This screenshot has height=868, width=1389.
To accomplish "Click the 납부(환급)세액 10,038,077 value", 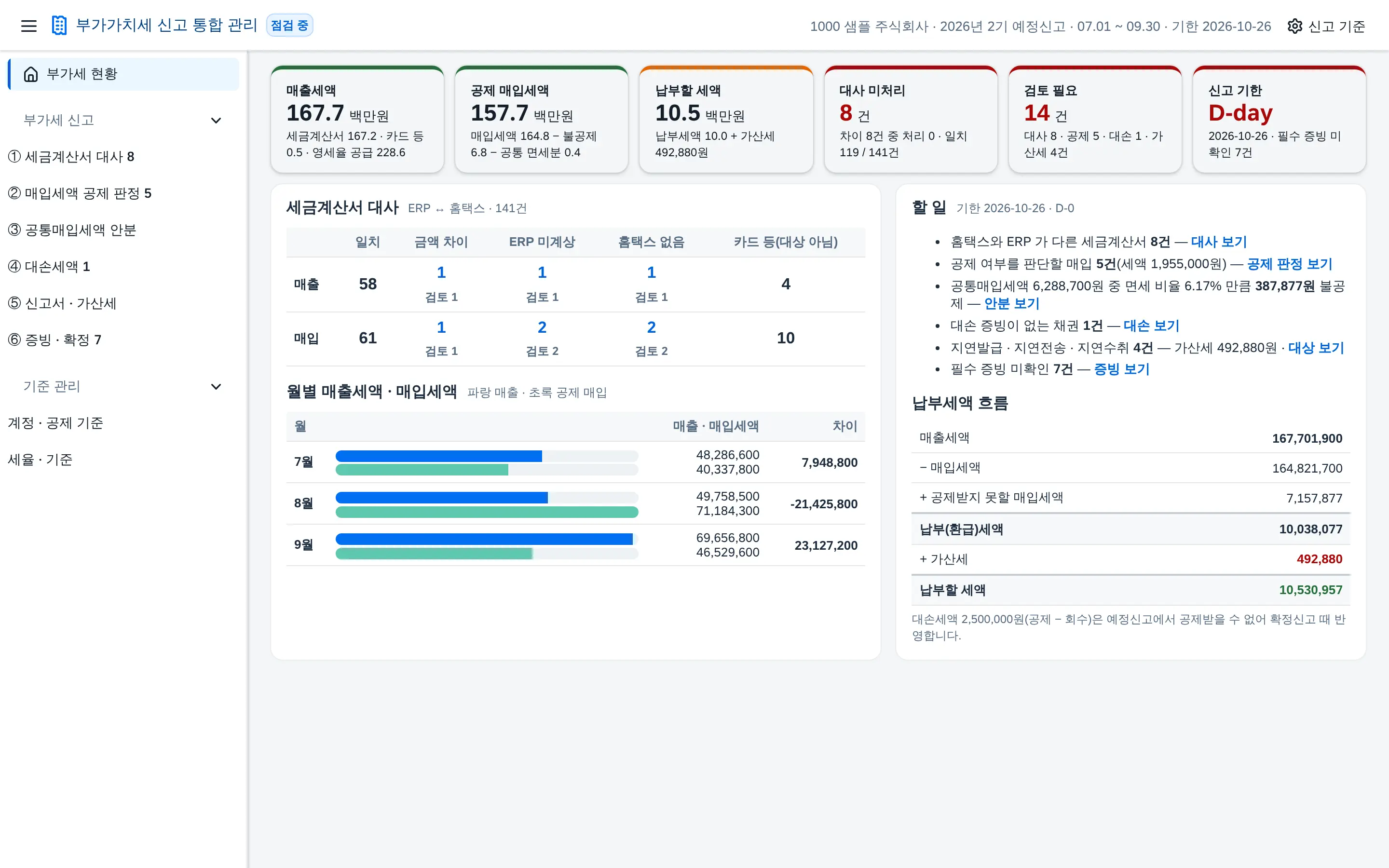I will [x=1310, y=529].
